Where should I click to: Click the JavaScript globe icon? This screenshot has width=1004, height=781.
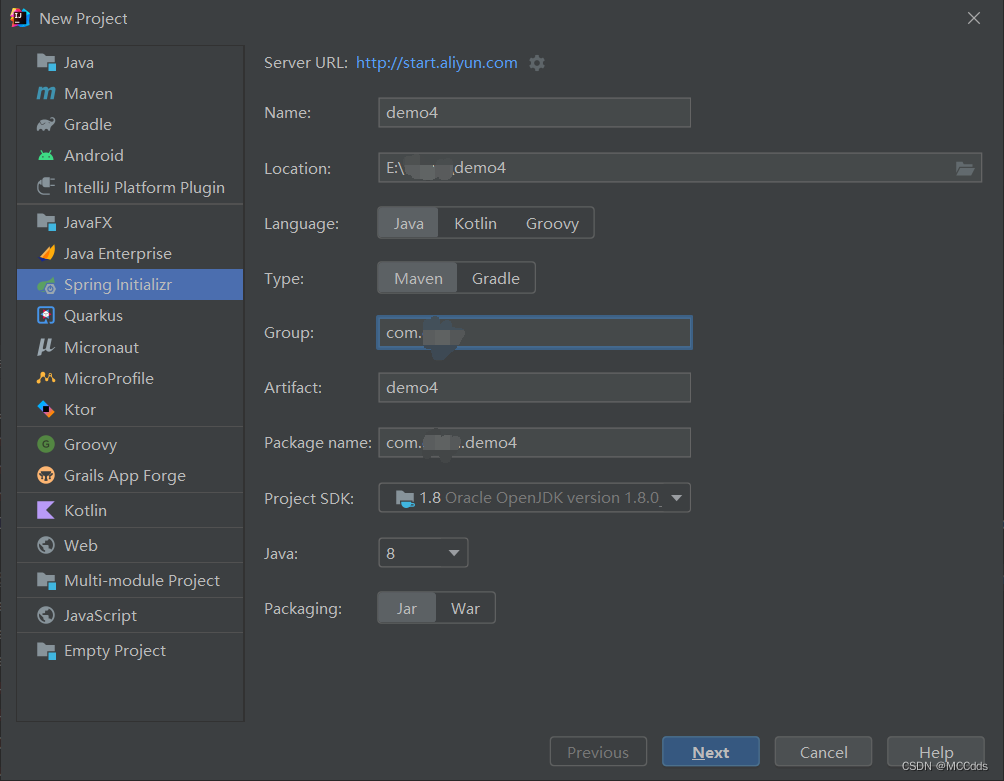46,615
